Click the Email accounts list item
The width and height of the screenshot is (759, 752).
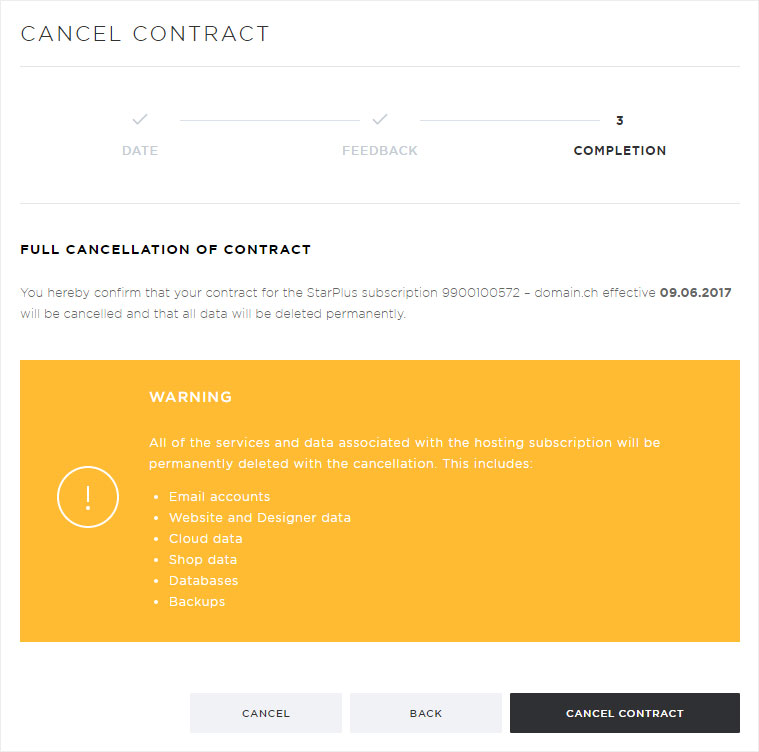pyautogui.click(x=219, y=496)
